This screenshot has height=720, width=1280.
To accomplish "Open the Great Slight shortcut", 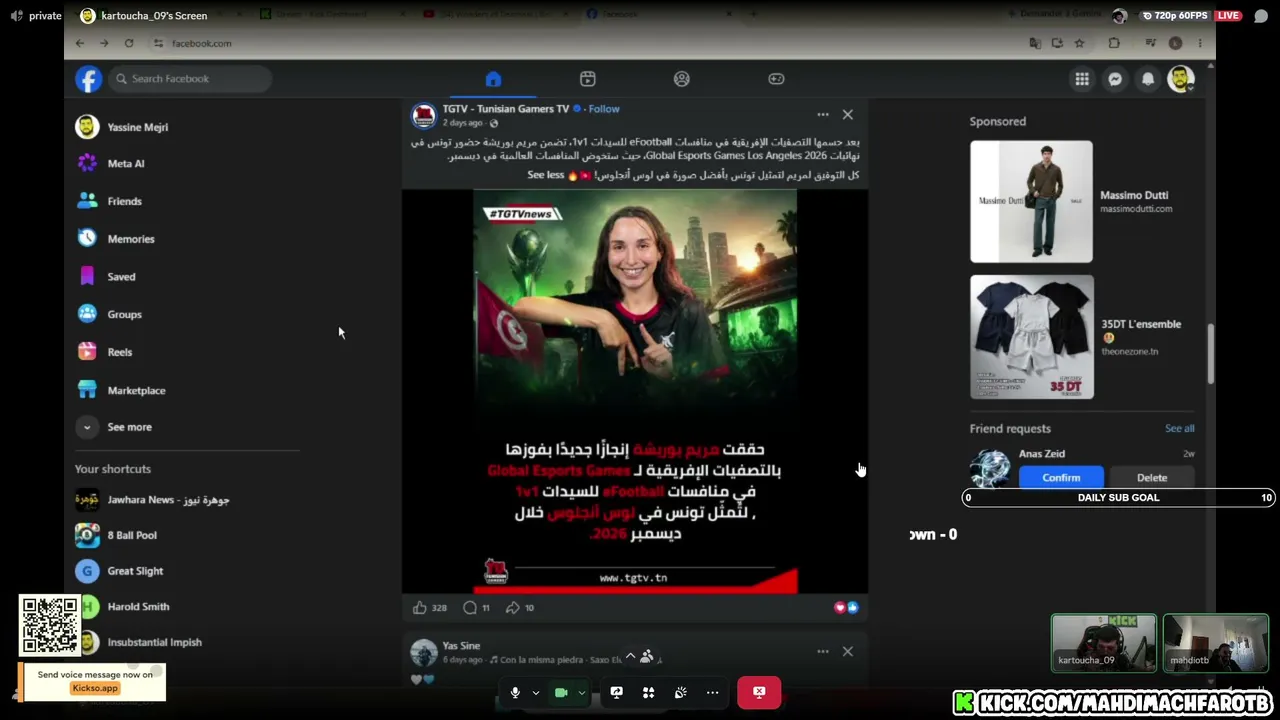I will click(x=120, y=571).
